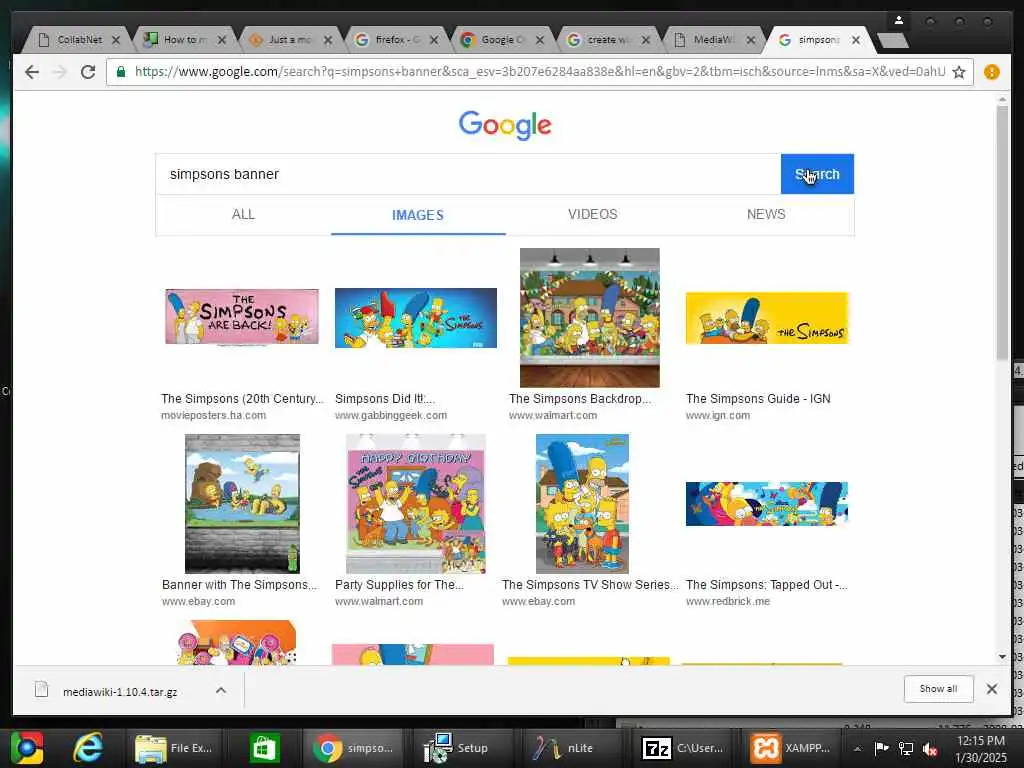
Task: Select the VIDEOS results tab
Action: click(592, 214)
